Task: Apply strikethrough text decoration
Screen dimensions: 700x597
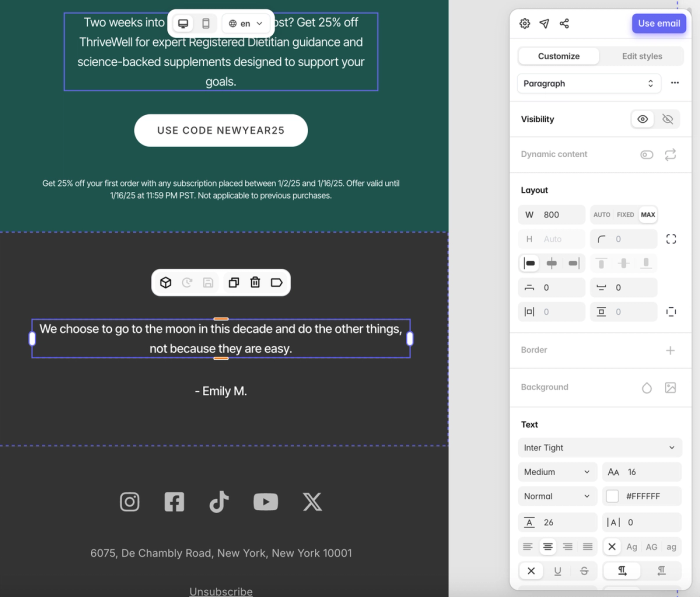Action: click(x=584, y=571)
